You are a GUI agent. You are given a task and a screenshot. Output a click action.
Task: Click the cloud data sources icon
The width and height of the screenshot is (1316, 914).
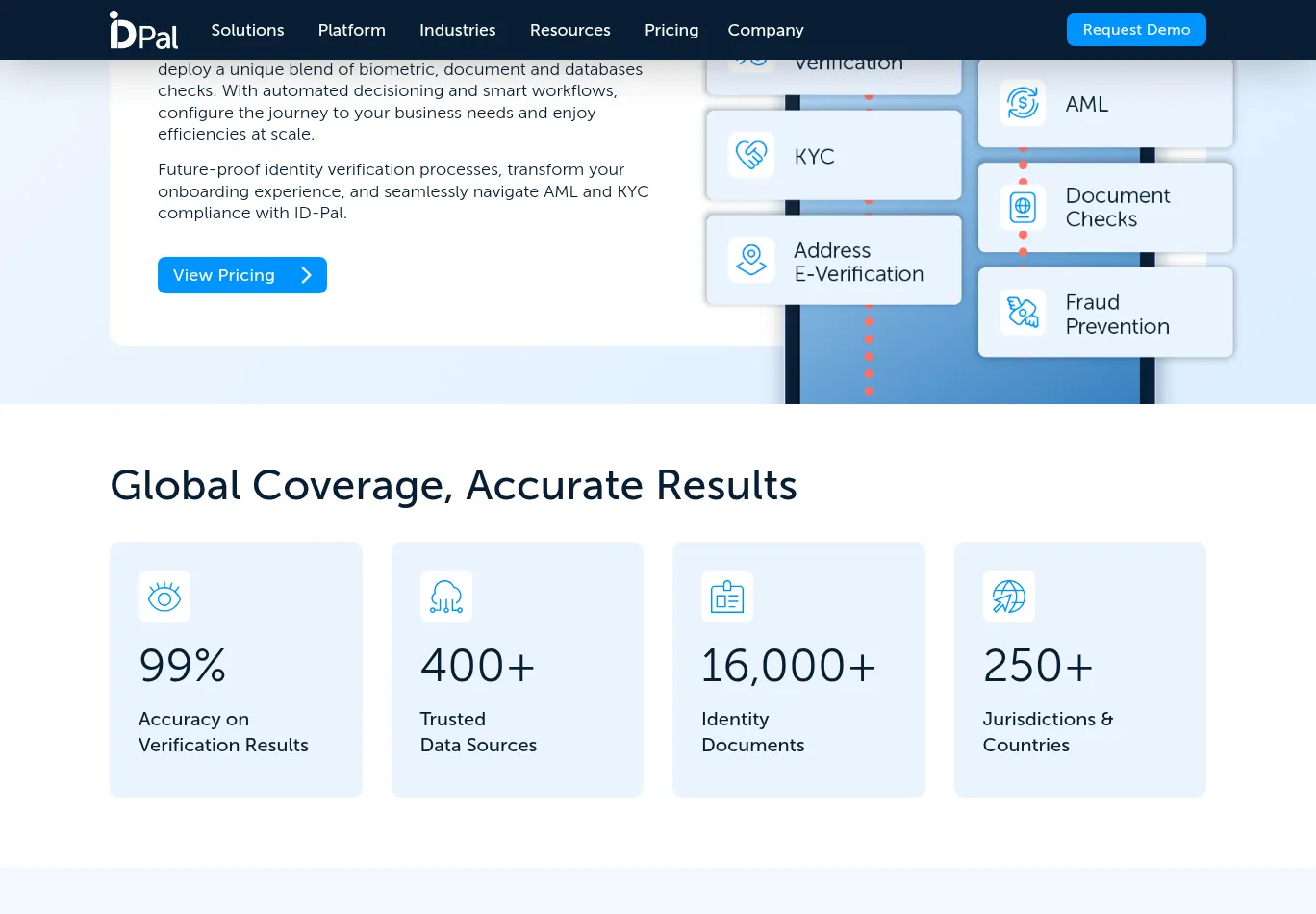point(446,597)
